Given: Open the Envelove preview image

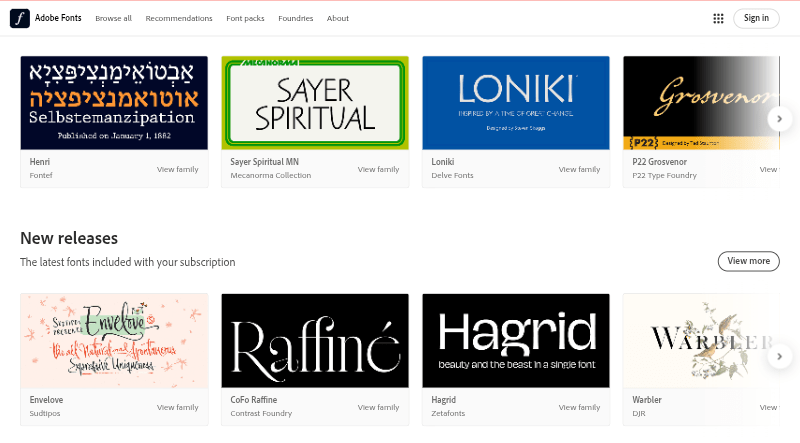Looking at the screenshot, I should (114, 340).
